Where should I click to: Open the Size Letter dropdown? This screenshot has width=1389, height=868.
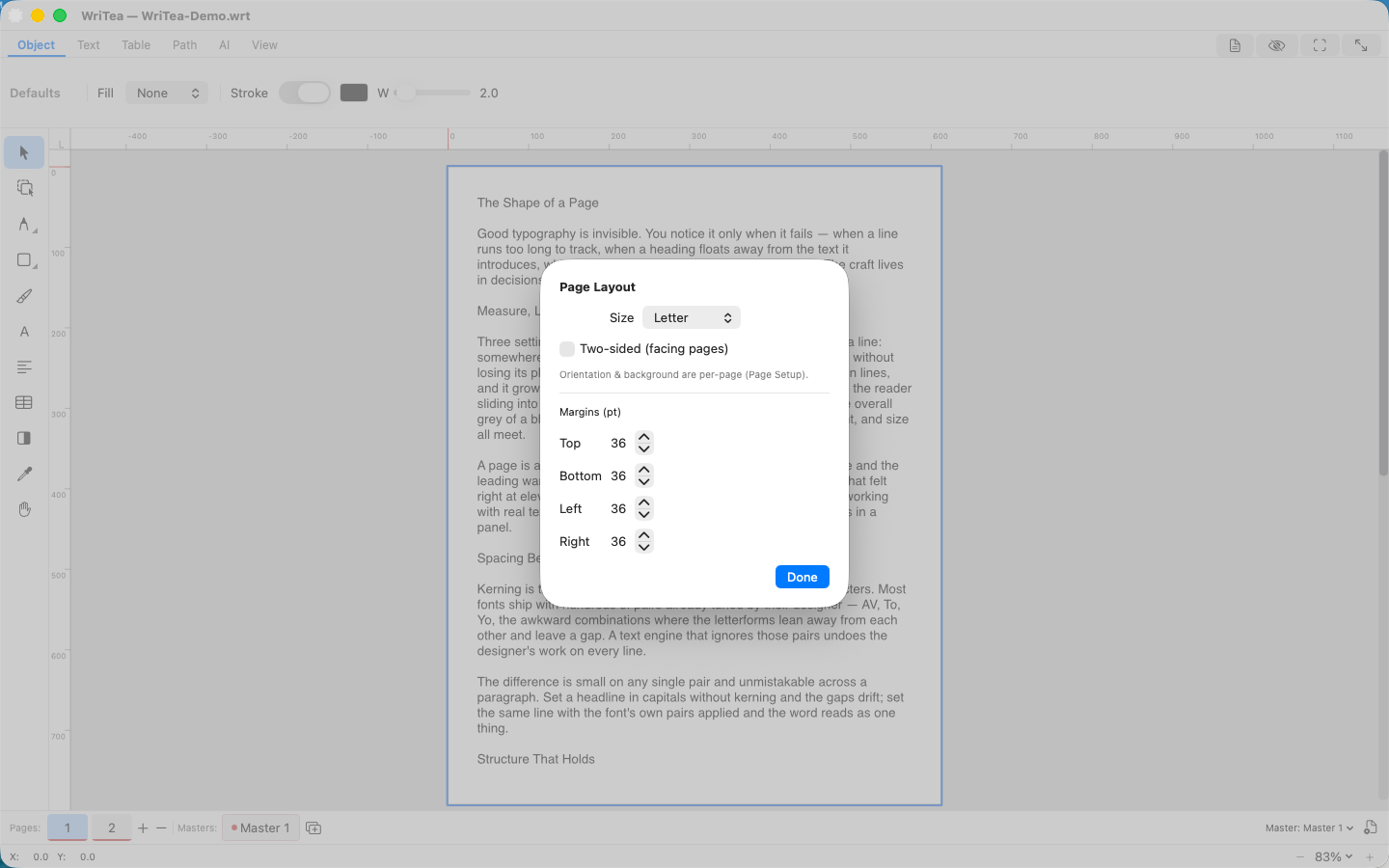tap(692, 317)
